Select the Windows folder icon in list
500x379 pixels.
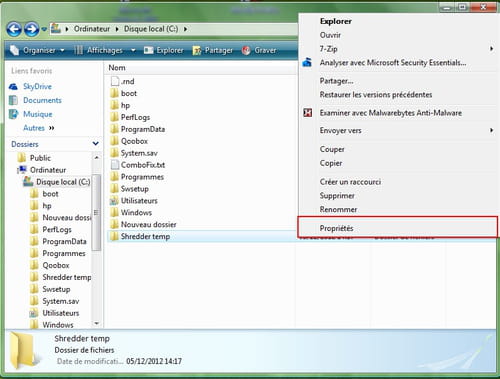click(115, 212)
